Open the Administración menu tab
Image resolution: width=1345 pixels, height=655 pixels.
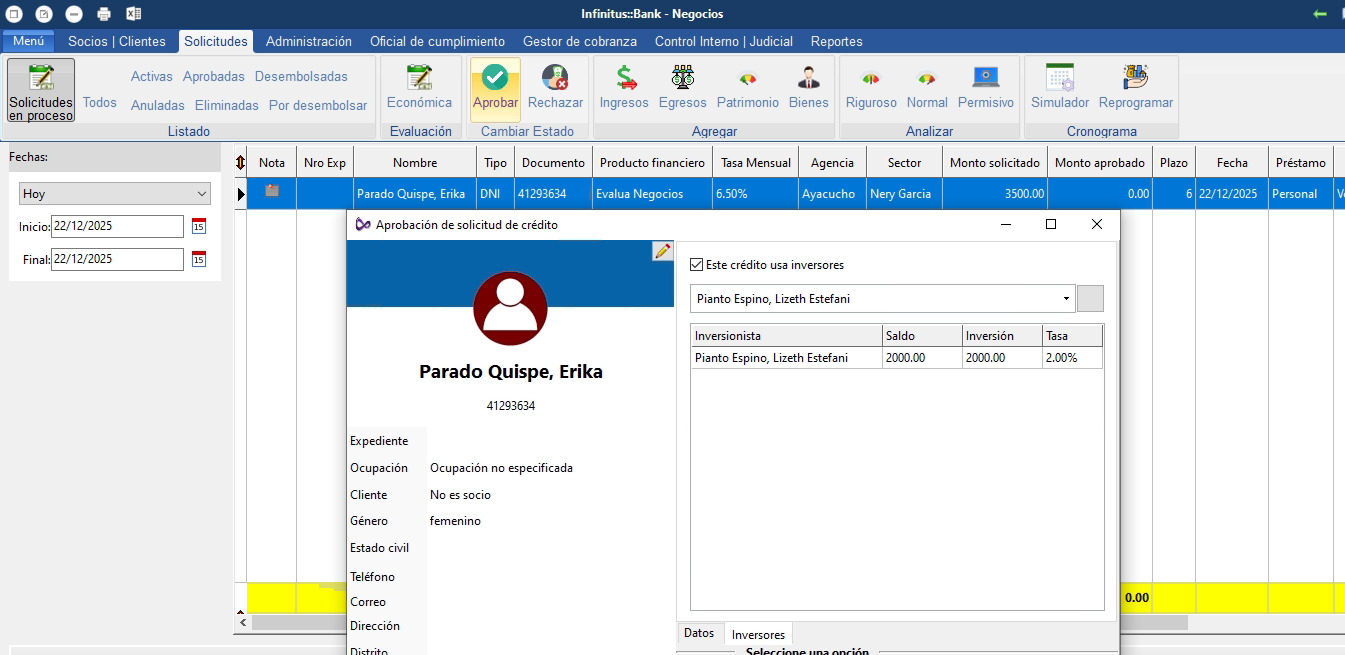coord(308,41)
